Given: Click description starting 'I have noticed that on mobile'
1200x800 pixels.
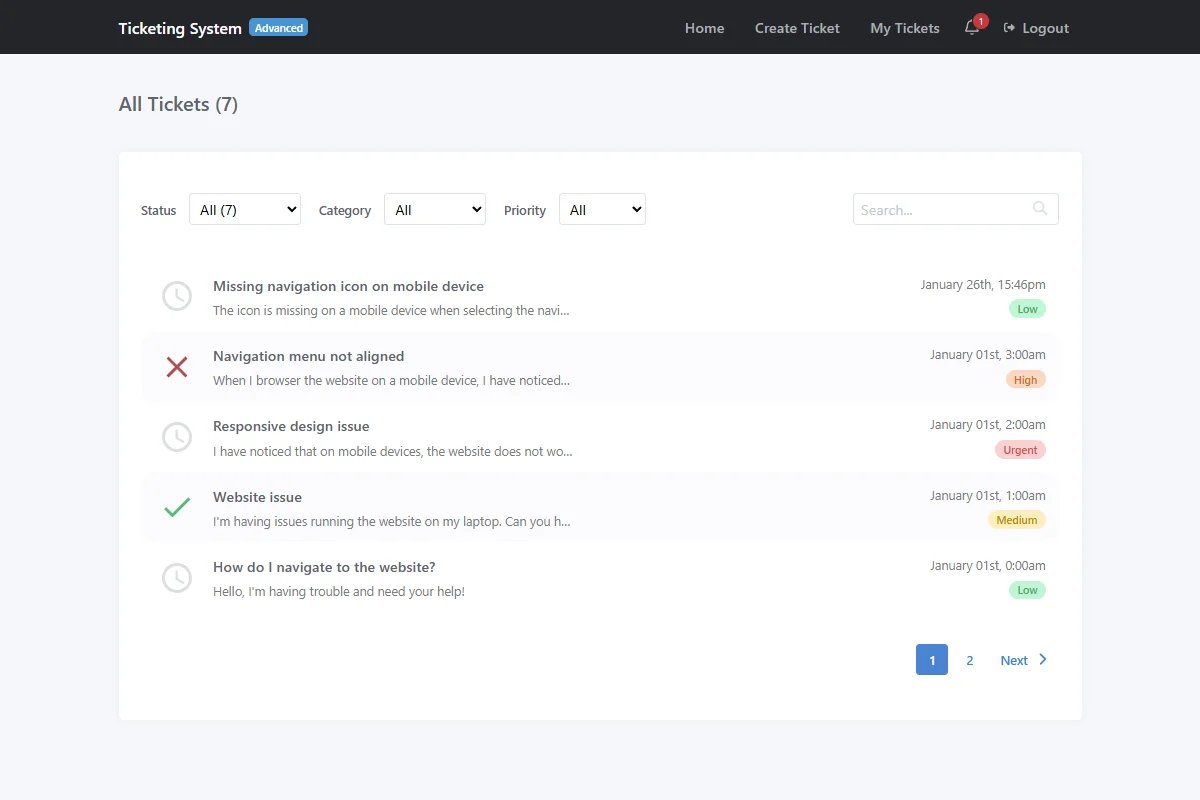Looking at the screenshot, I should click(x=393, y=451).
